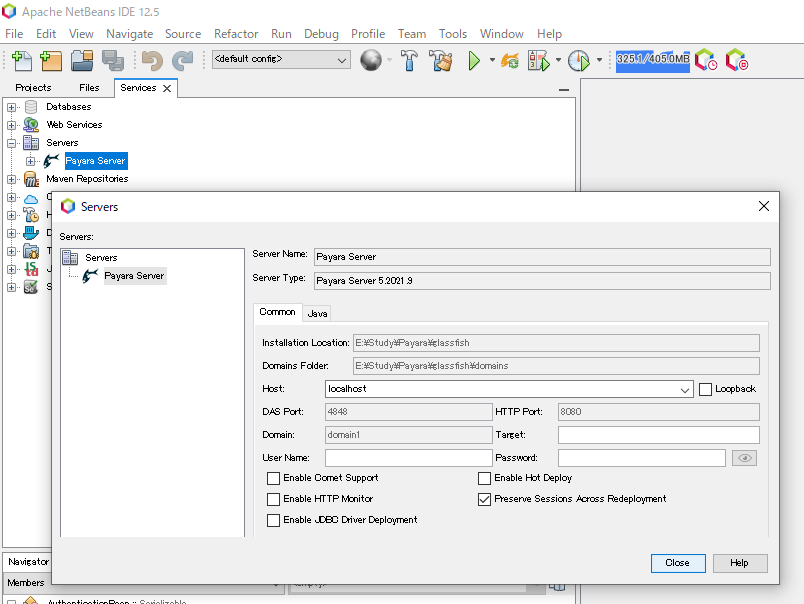Click the Close button in Servers dialog

(678, 563)
